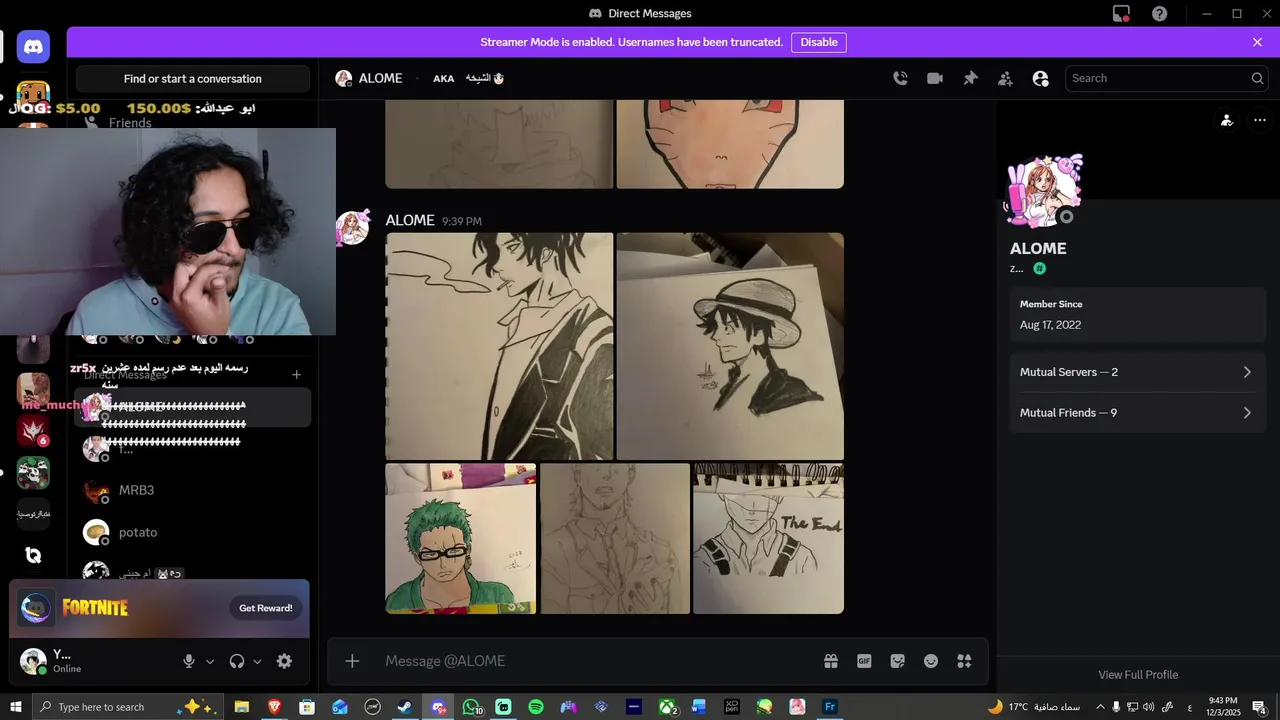The height and width of the screenshot is (720, 1280).
Task: Expand Mutual Friends — 9
Action: tap(1137, 413)
